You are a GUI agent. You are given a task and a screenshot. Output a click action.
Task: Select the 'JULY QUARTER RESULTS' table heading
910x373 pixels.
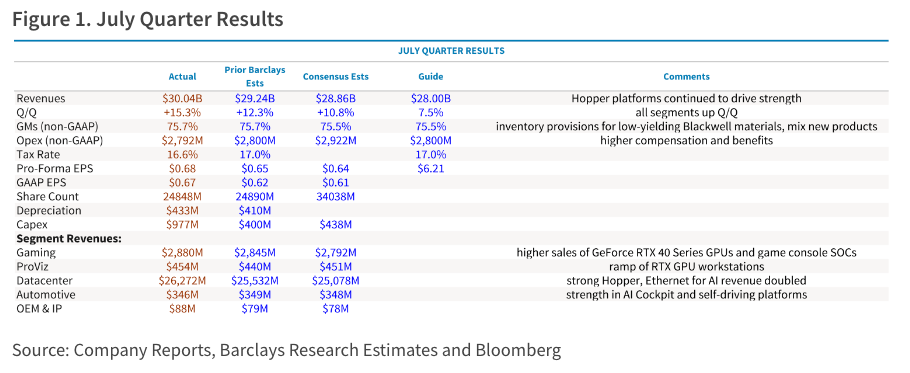451,51
